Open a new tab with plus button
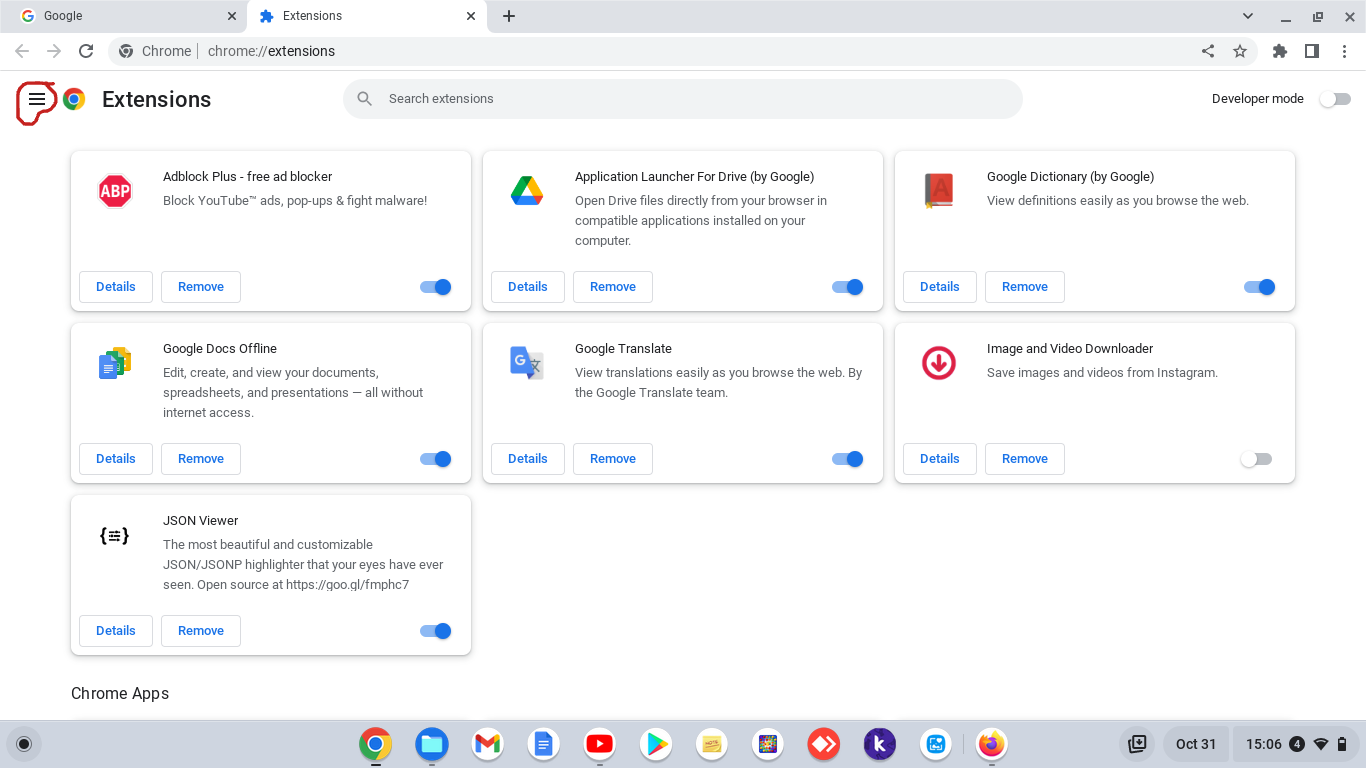 pos(509,16)
